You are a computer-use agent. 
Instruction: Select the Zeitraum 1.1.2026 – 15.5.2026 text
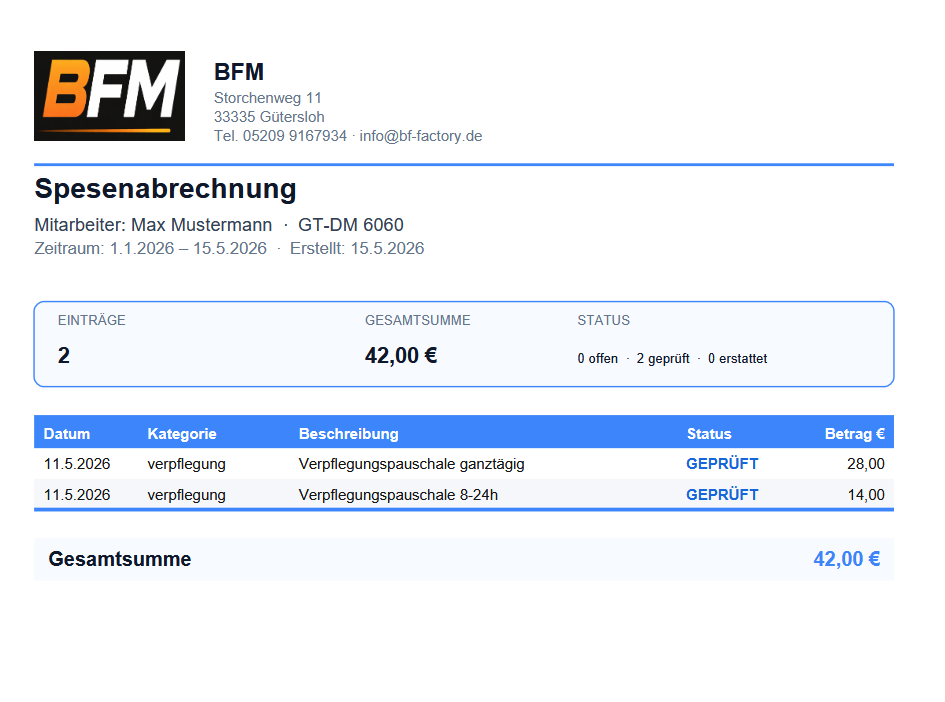point(151,248)
